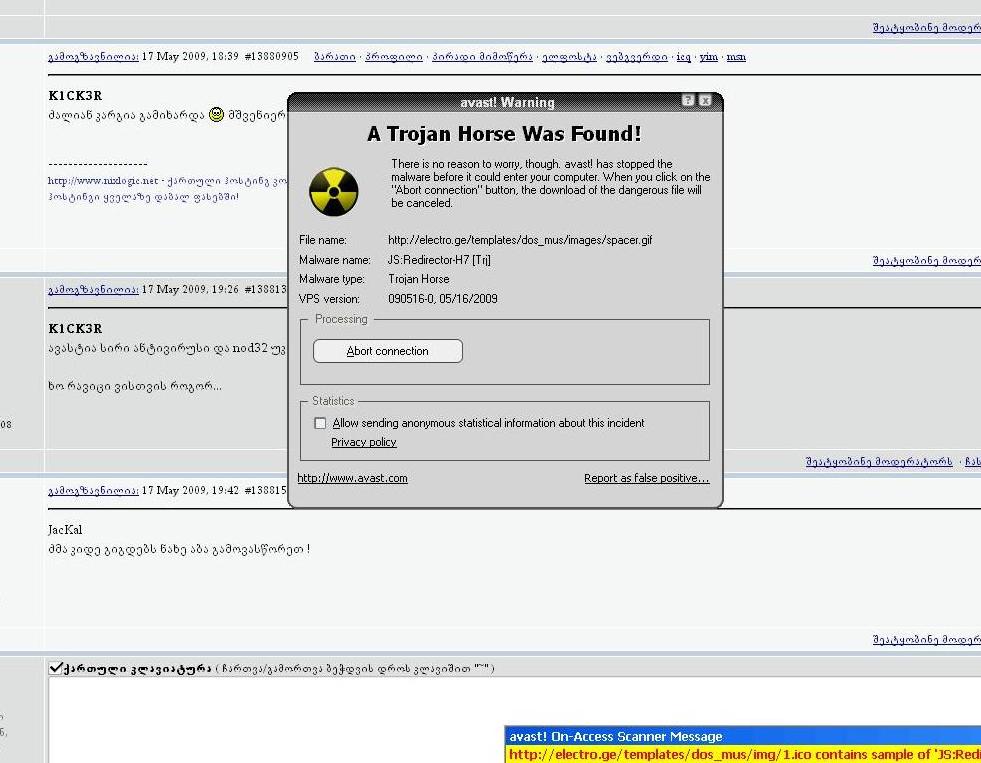Toggle the ქართული კლავიატურა checkbox
981x763 pixels.
click(56, 668)
